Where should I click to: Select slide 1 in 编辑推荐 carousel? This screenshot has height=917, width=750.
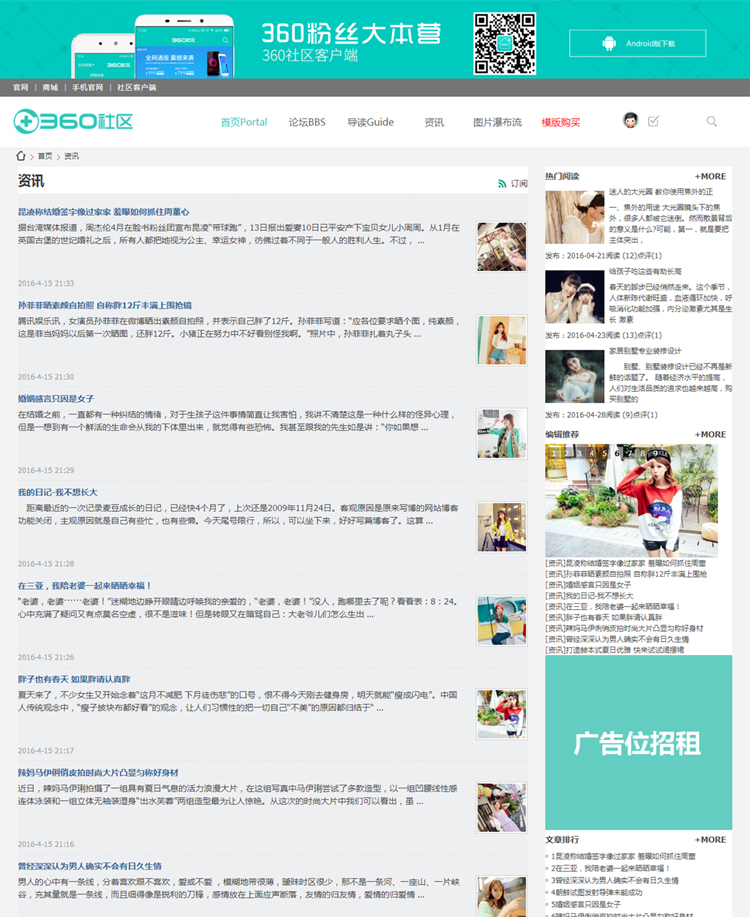point(553,453)
